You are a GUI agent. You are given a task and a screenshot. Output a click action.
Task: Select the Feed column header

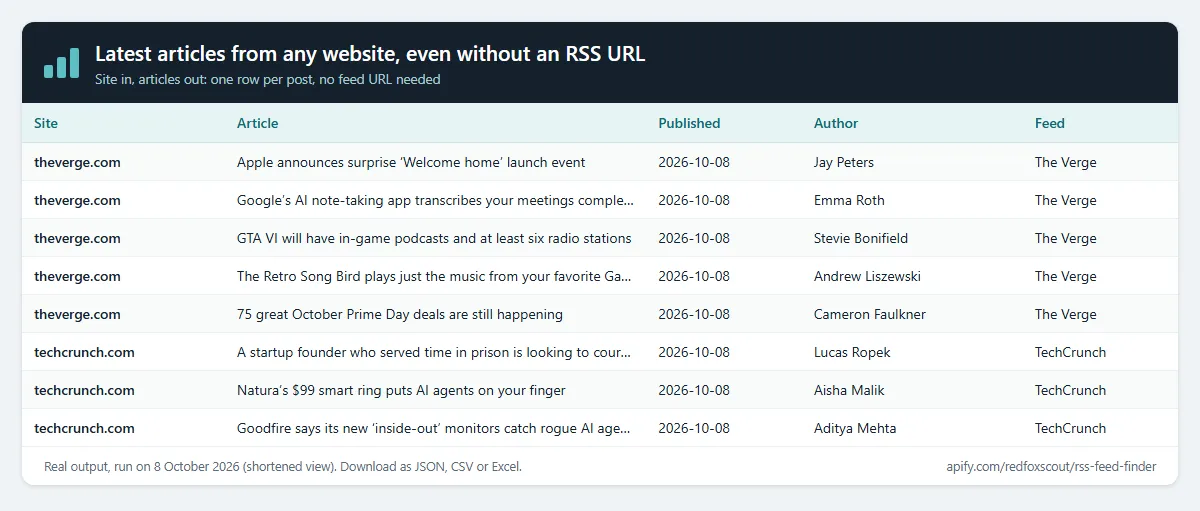[x=1050, y=123]
